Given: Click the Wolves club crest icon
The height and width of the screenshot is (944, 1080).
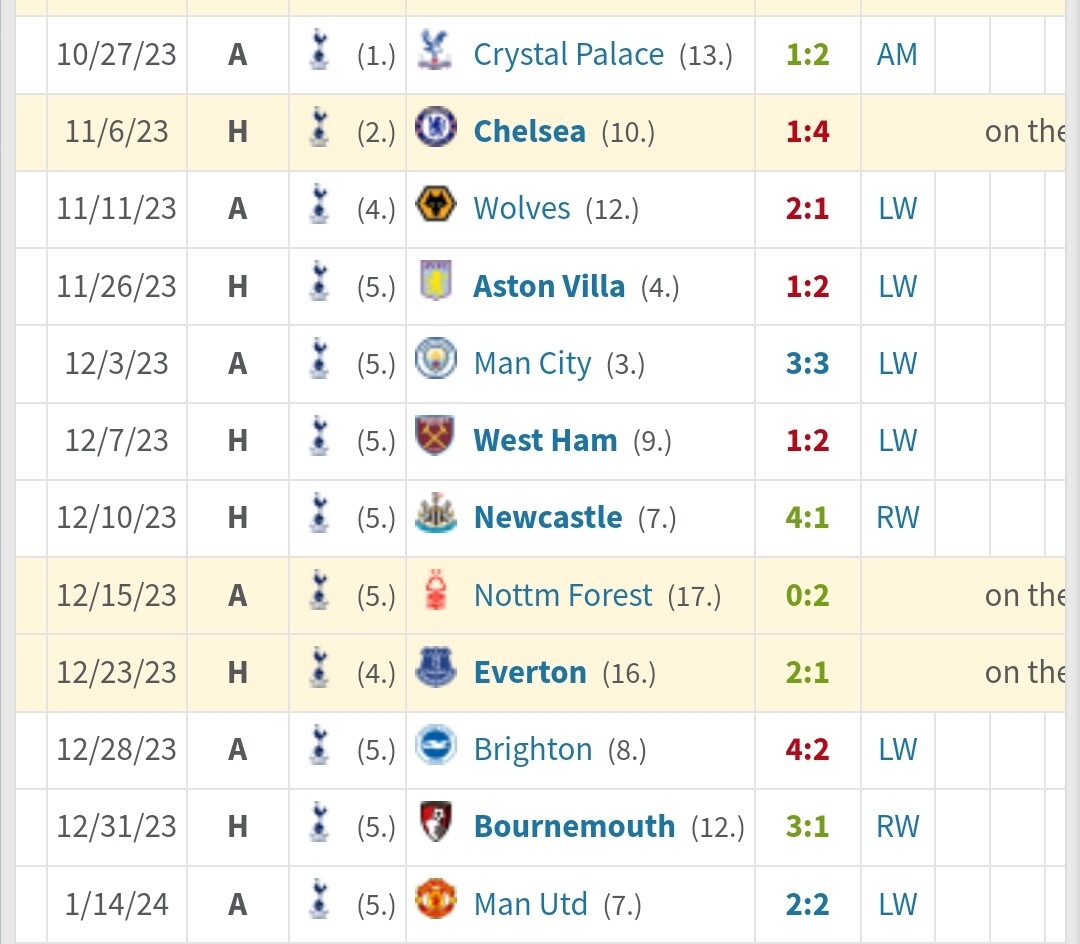Looking at the screenshot, I should tap(435, 204).
